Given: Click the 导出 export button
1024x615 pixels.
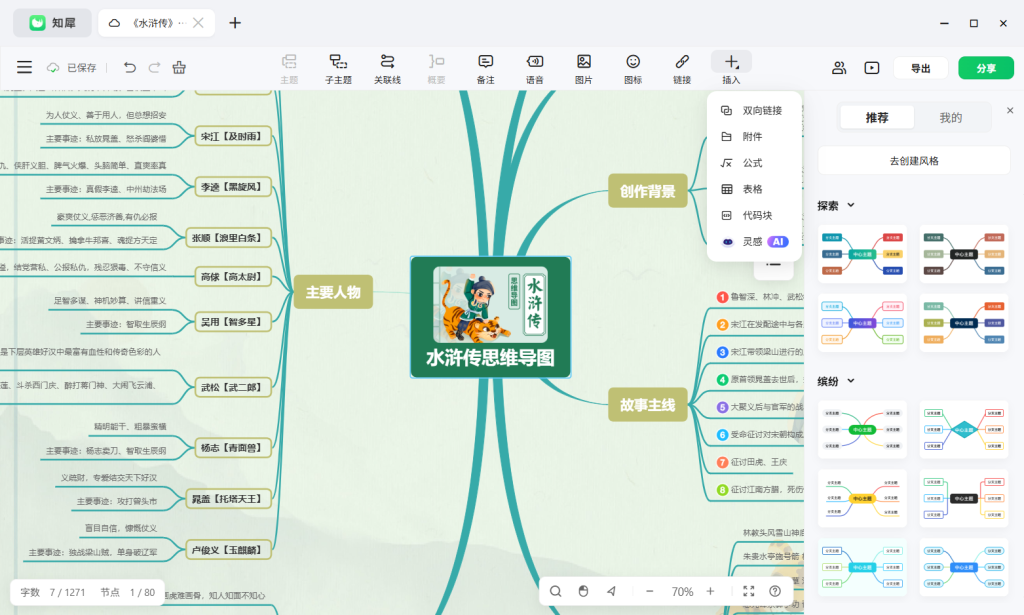Looking at the screenshot, I should (921, 68).
